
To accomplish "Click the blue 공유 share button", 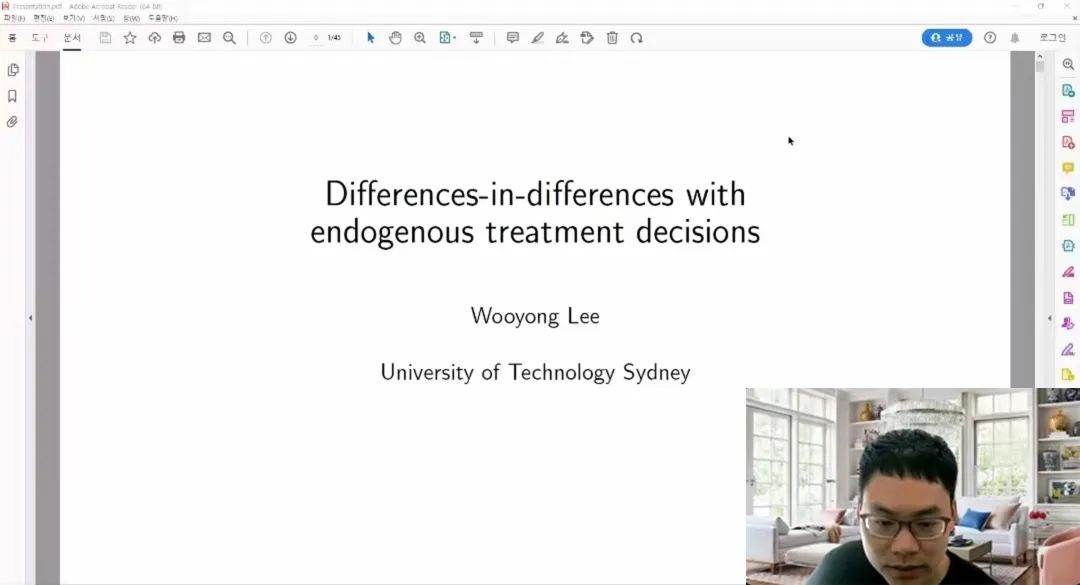I will coord(946,38).
